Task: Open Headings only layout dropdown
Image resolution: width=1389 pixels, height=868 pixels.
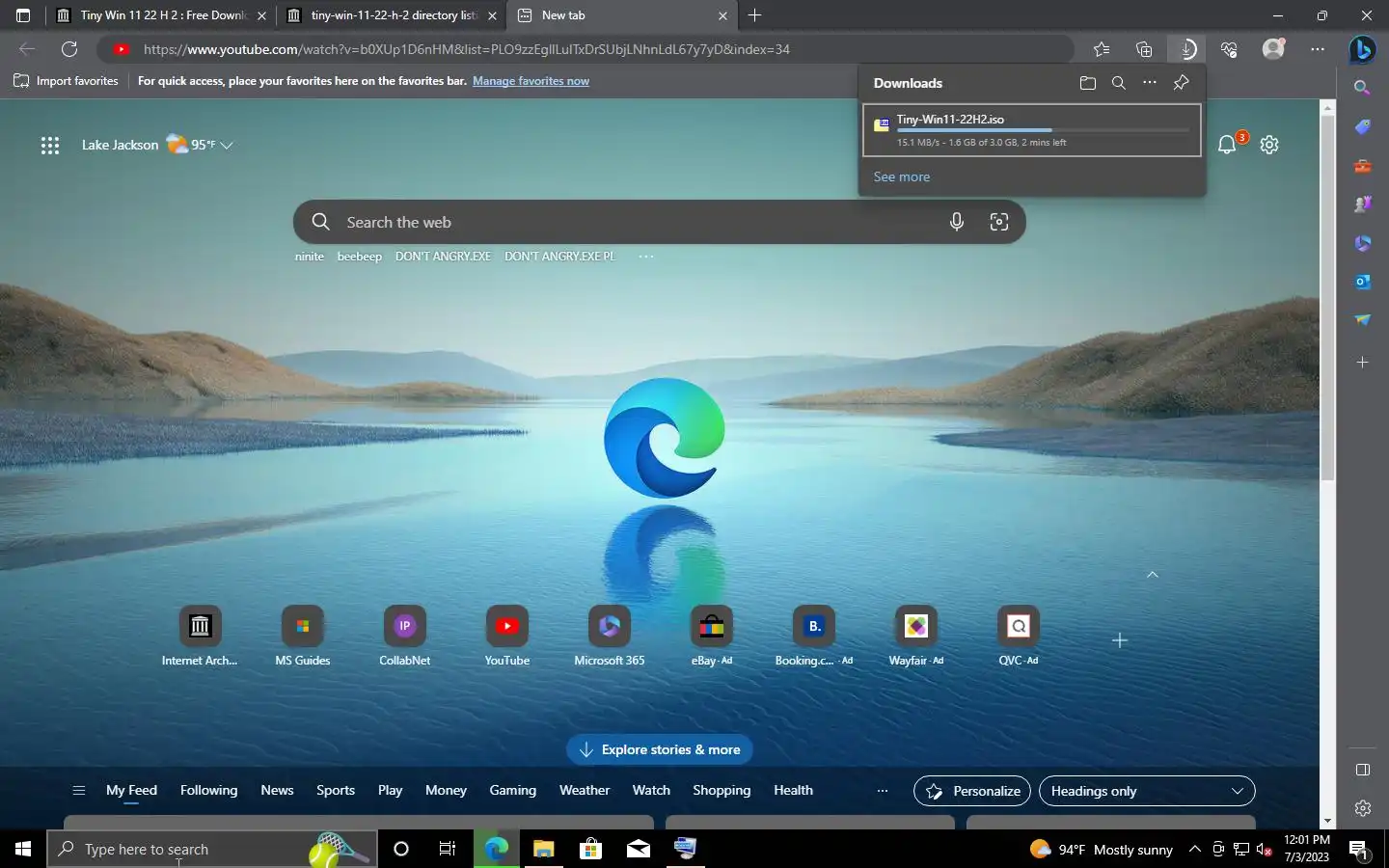Action: [1147, 791]
